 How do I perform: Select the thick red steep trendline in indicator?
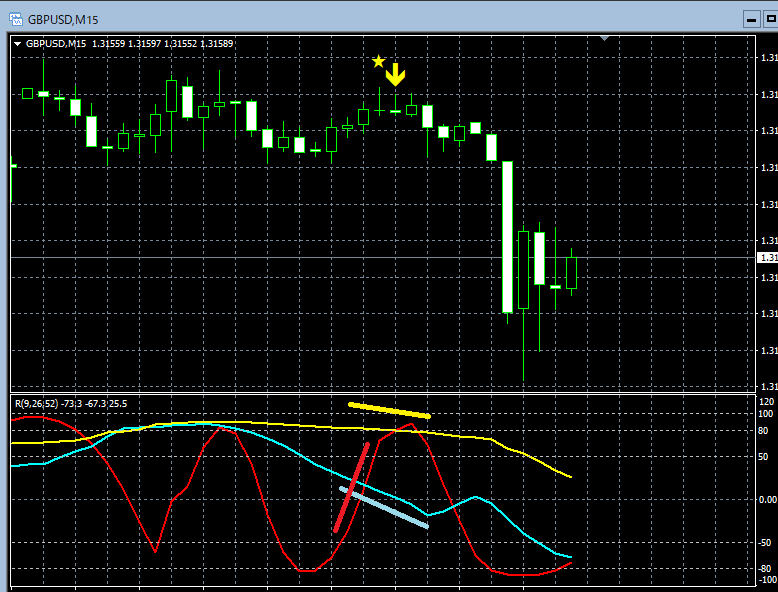coord(352,487)
